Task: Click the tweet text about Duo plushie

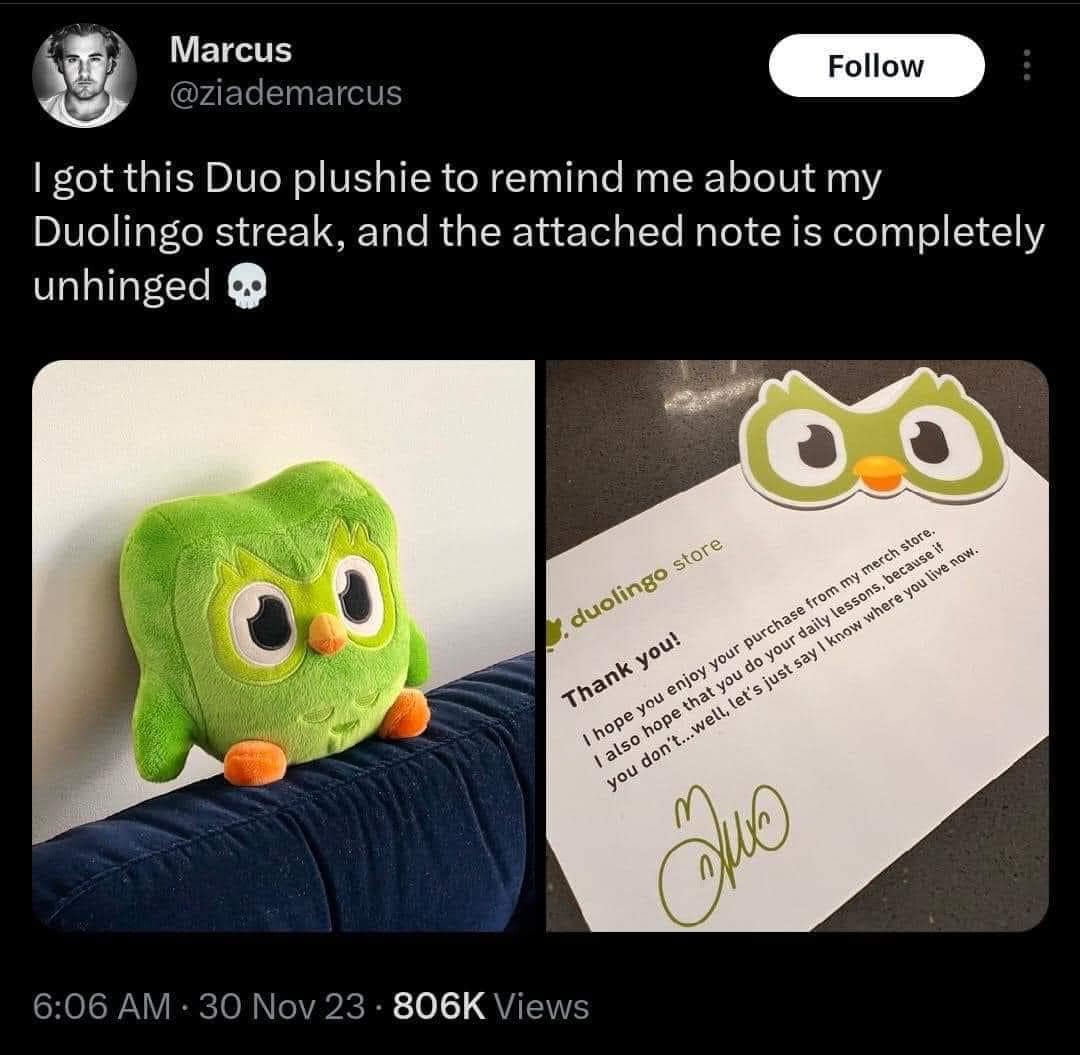Action: [x=539, y=231]
